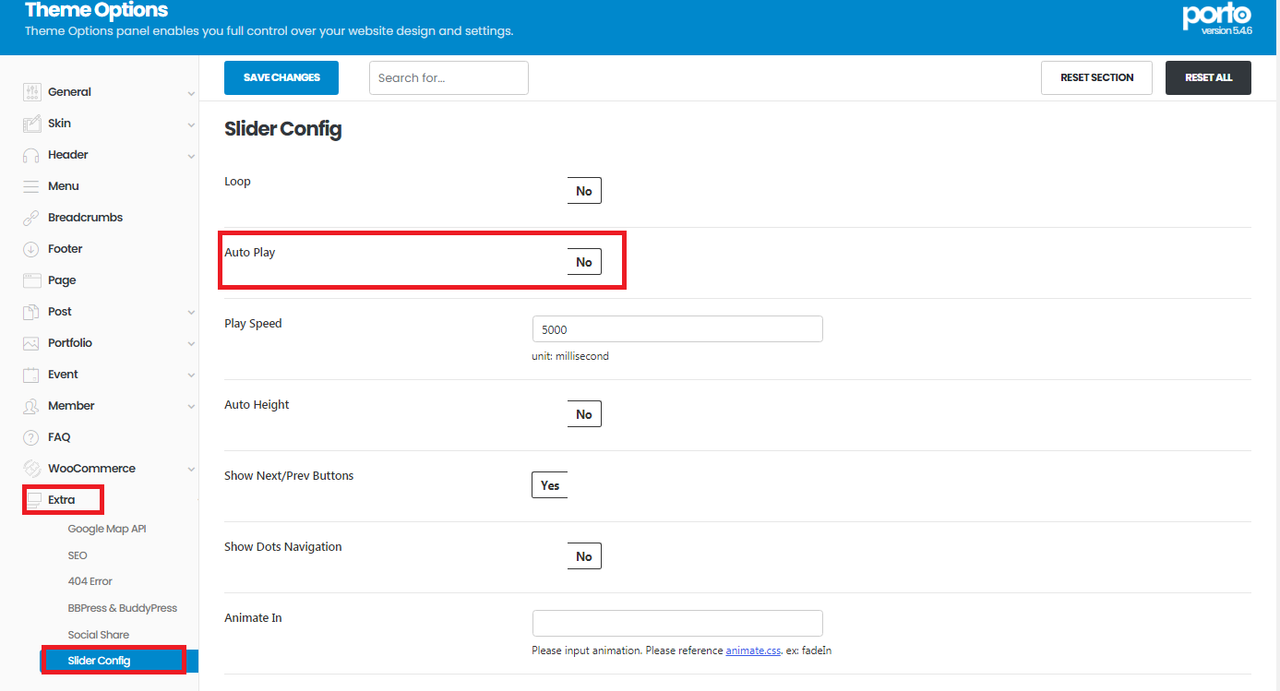Screen dimensions: 1280x691
Task: Click the General sliders icon in sidebar
Action: tap(31, 92)
